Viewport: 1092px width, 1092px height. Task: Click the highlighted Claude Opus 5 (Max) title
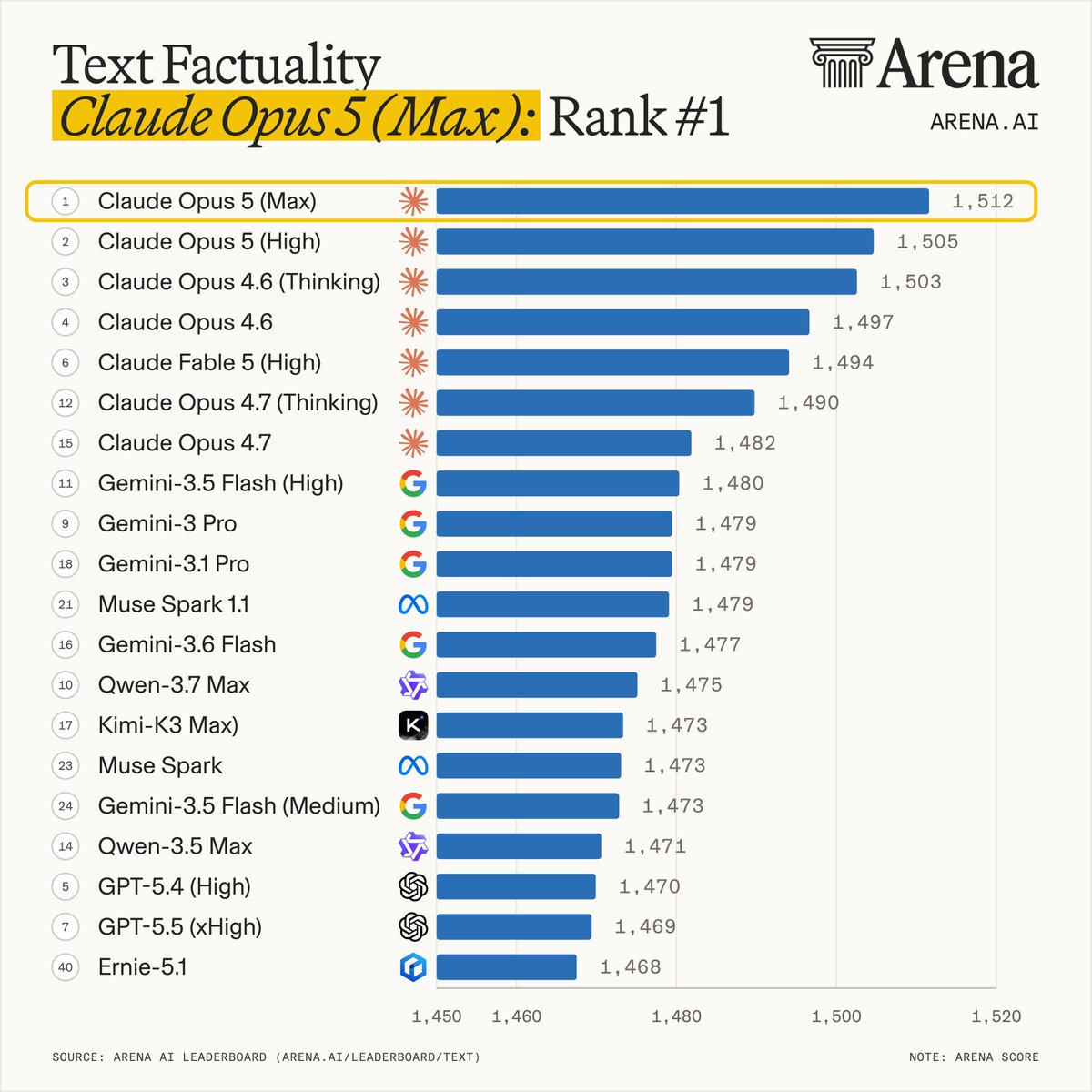point(296,116)
